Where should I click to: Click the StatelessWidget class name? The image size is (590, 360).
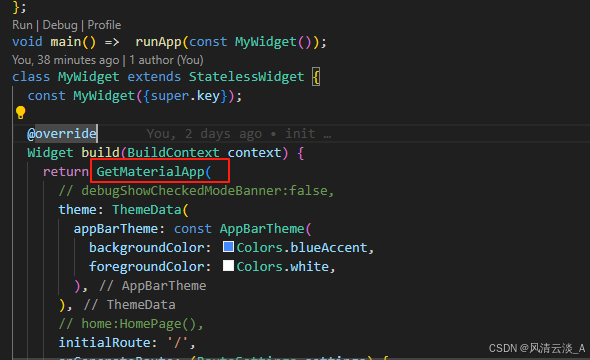[x=246, y=77]
